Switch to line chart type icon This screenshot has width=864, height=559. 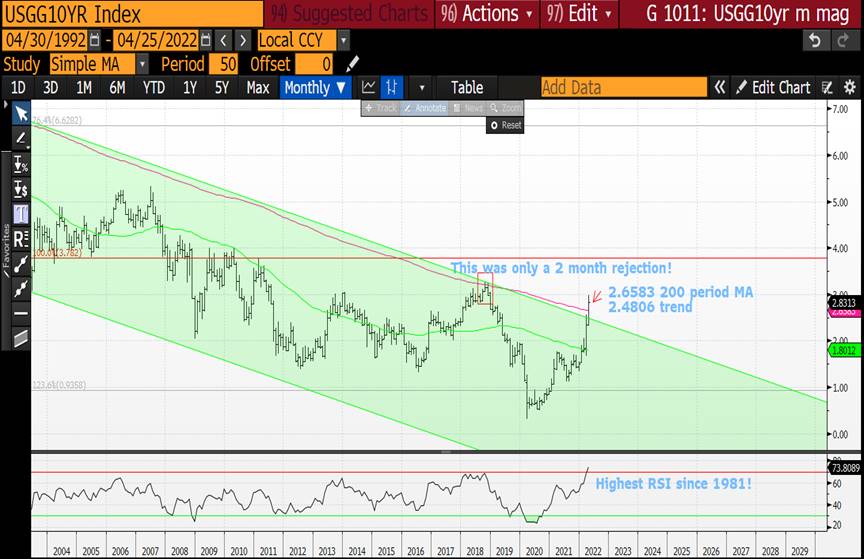369,87
